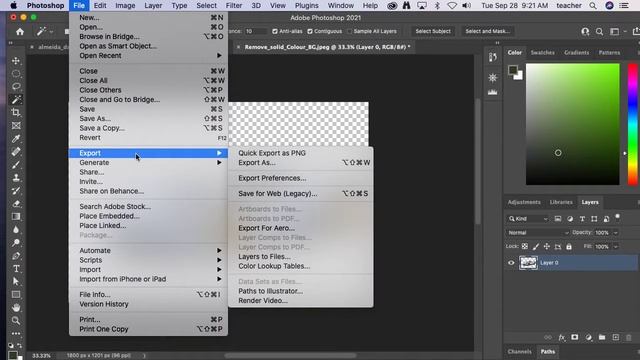The height and width of the screenshot is (360, 640).
Task: Expand the Open Recent submenu
Action: click(x=149, y=56)
